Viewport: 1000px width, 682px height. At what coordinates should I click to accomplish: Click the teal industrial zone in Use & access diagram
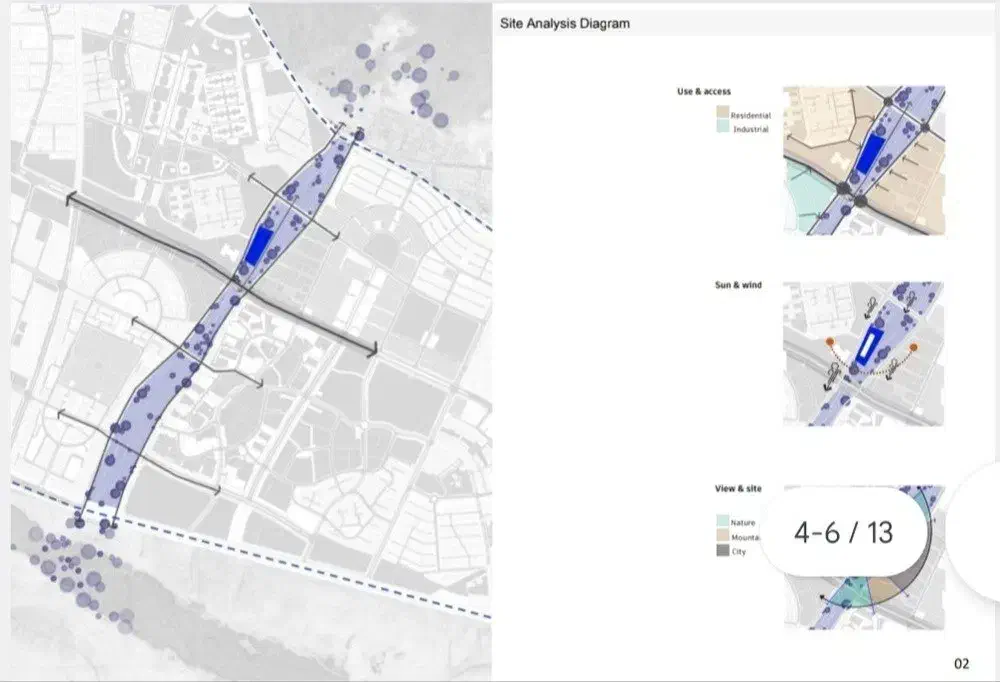[803, 196]
